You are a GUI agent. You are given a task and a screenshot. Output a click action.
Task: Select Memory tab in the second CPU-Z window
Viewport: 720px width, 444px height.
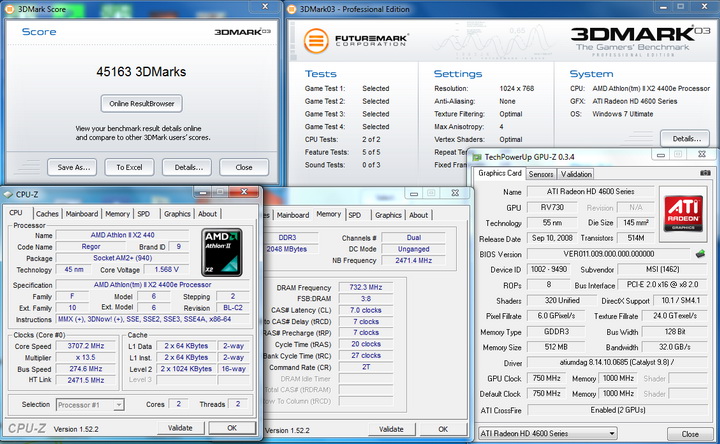pos(329,214)
